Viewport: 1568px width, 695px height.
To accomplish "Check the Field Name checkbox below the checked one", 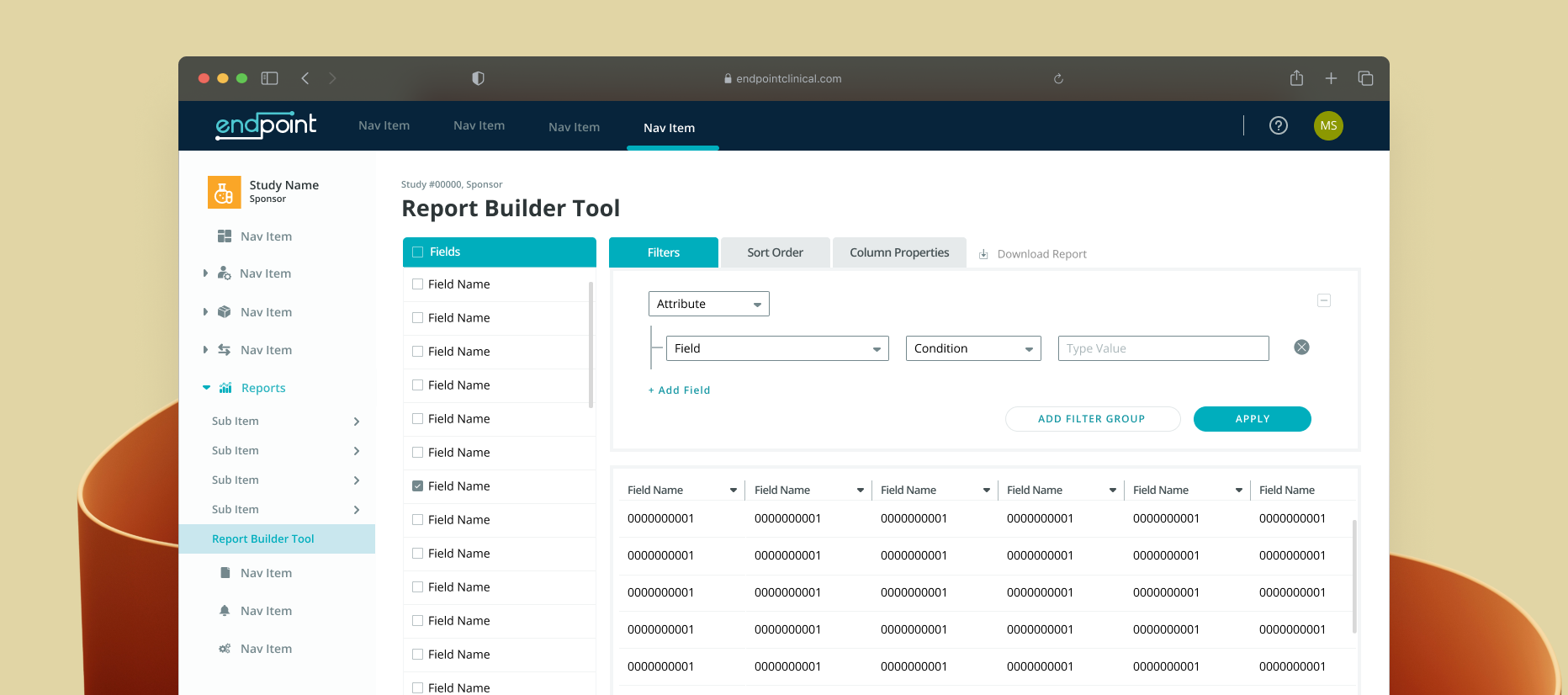I will pyautogui.click(x=417, y=520).
